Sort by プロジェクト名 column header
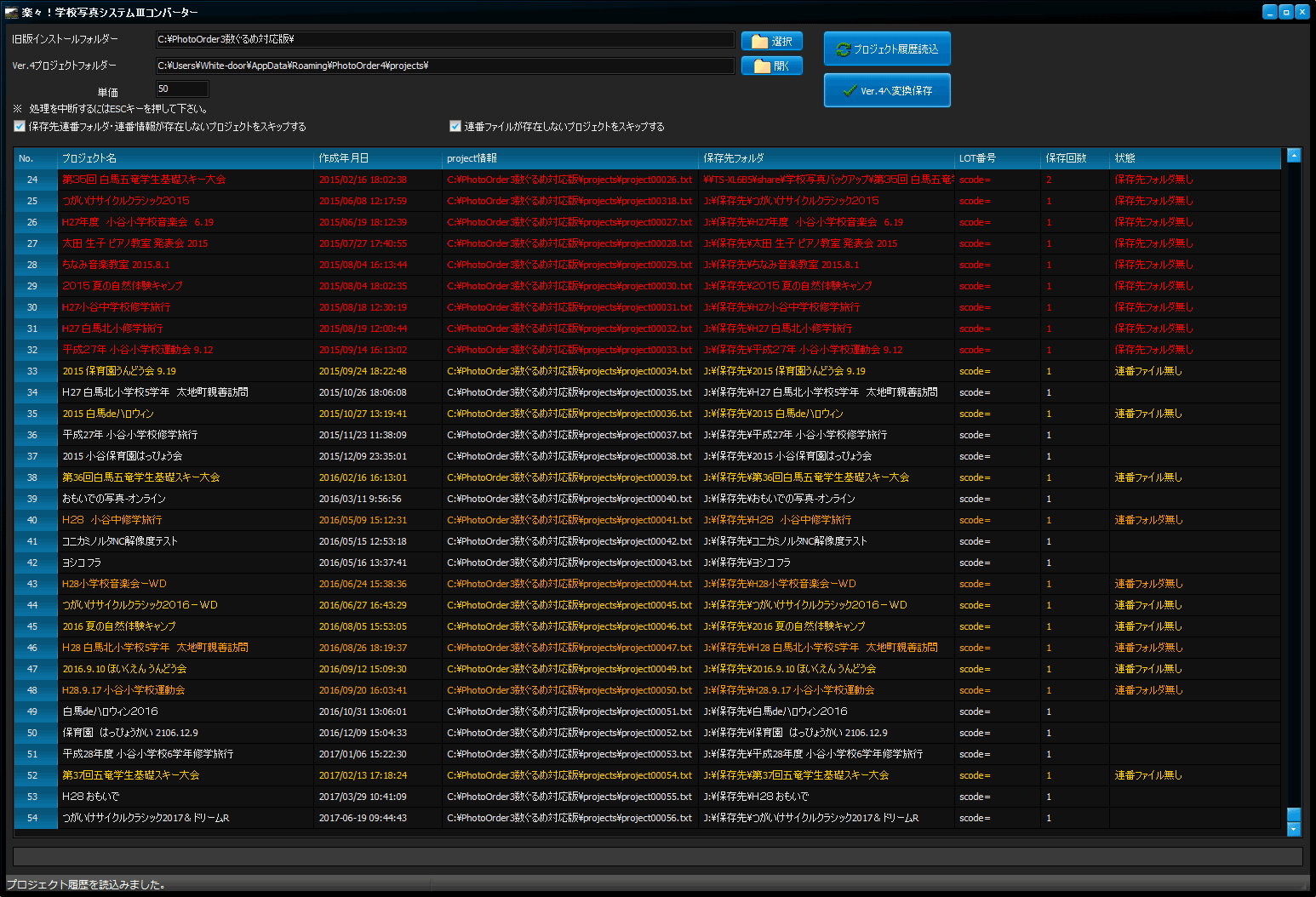The width and height of the screenshot is (1316, 897). coord(186,158)
